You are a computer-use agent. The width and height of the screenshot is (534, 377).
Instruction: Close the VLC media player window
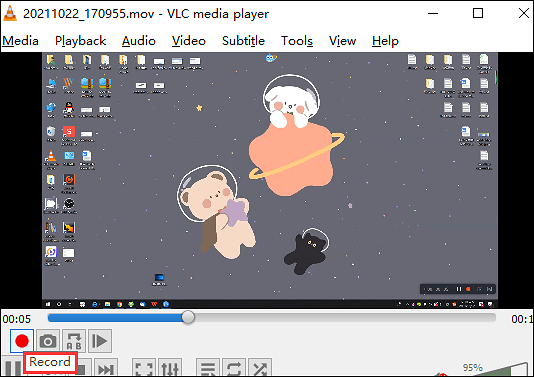coord(523,14)
